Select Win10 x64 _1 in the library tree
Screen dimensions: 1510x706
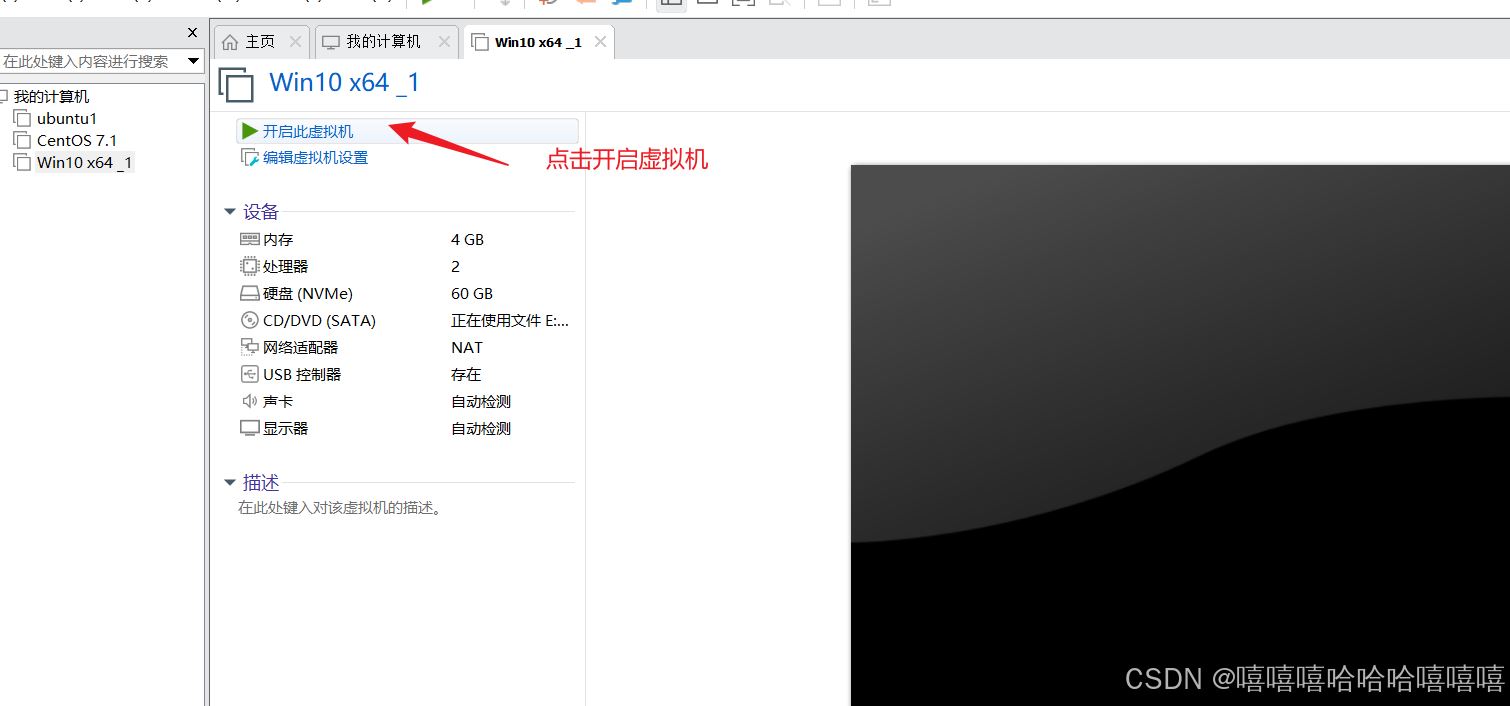(x=85, y=162)
